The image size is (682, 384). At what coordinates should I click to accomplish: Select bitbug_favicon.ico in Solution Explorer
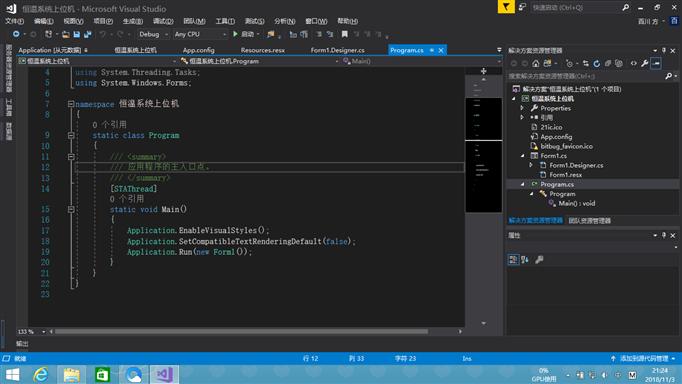point(566,146)
